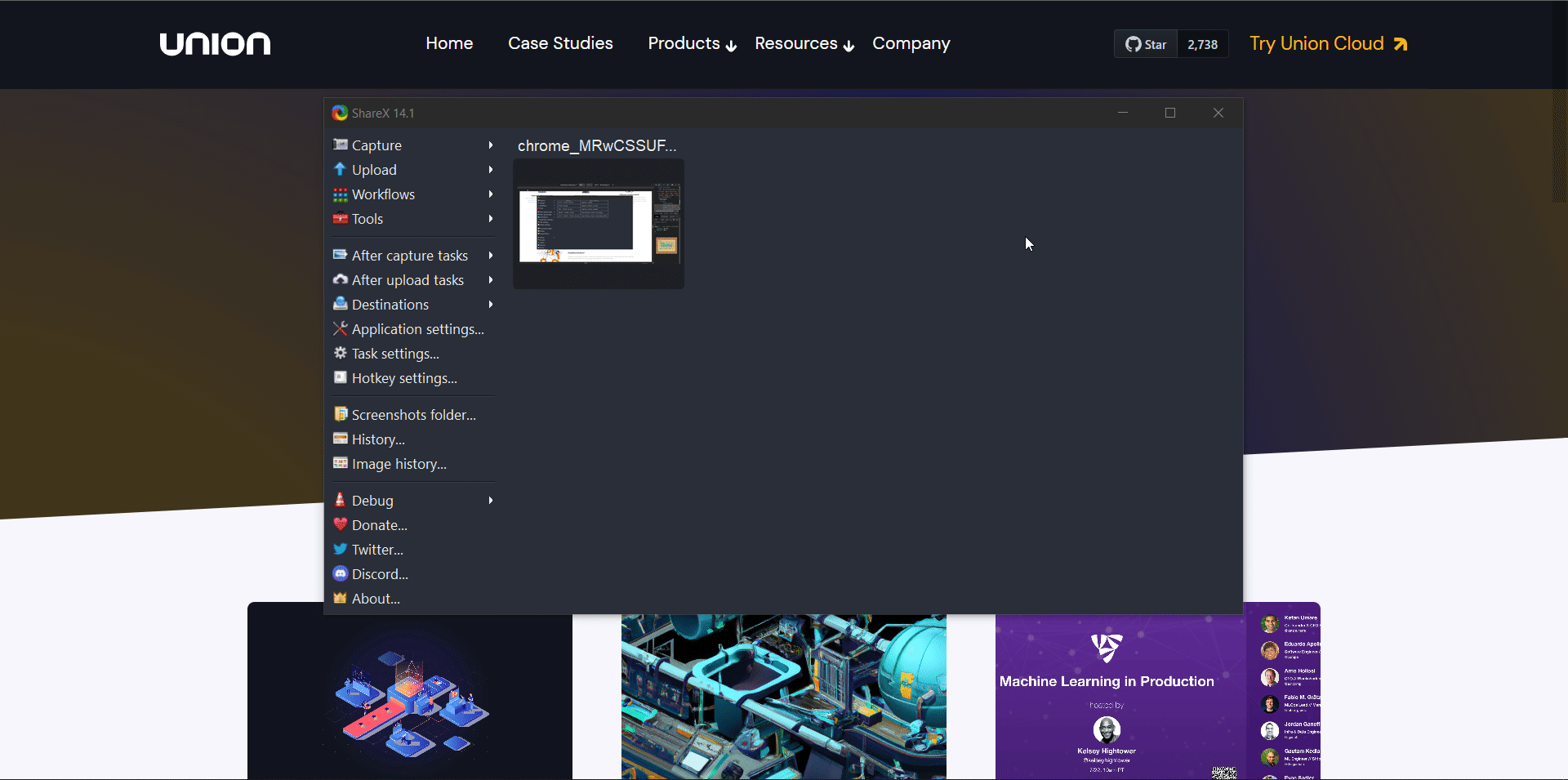The image size is (1568, 780).
Task: Expand the Destinations submenu arrow
Action: [x=491, y=304]
